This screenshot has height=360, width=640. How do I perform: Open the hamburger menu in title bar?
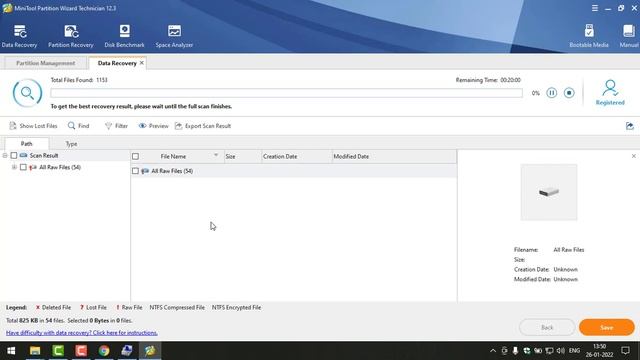(x=595, y=8)
